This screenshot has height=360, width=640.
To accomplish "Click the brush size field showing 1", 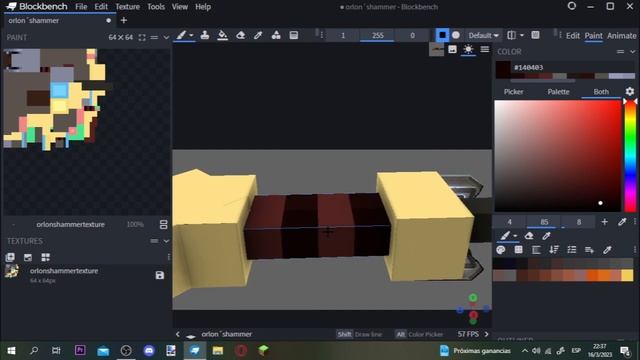I will tap(343, 36).
